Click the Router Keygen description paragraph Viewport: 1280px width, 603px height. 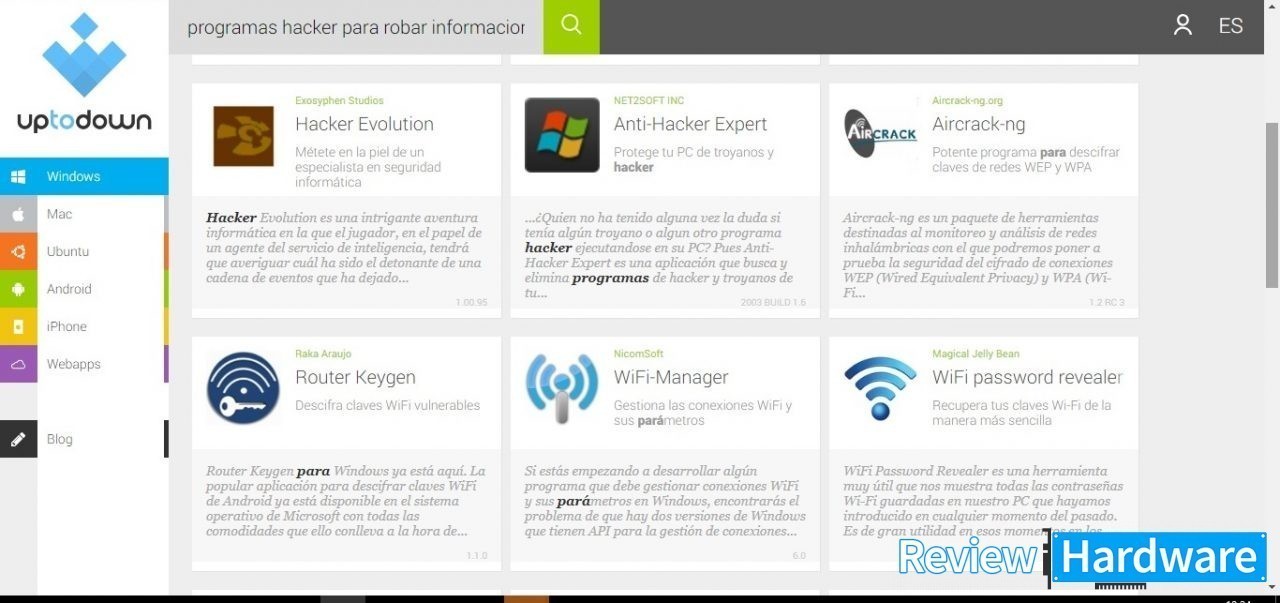(x=346, y=501)
